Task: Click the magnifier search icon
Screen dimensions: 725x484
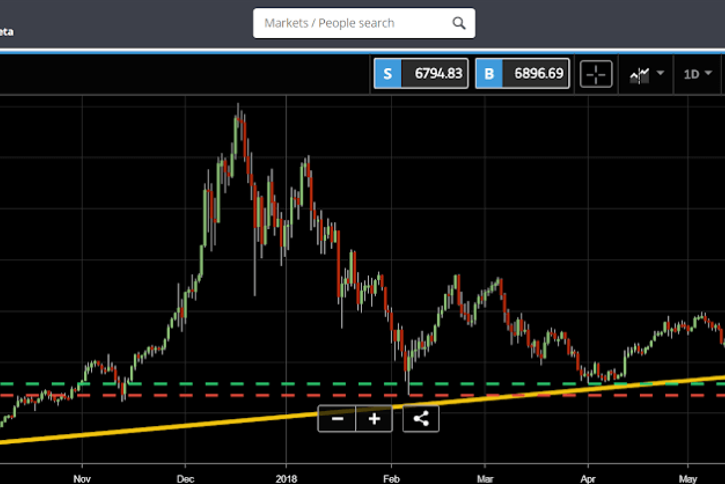Action: [459, 23]
